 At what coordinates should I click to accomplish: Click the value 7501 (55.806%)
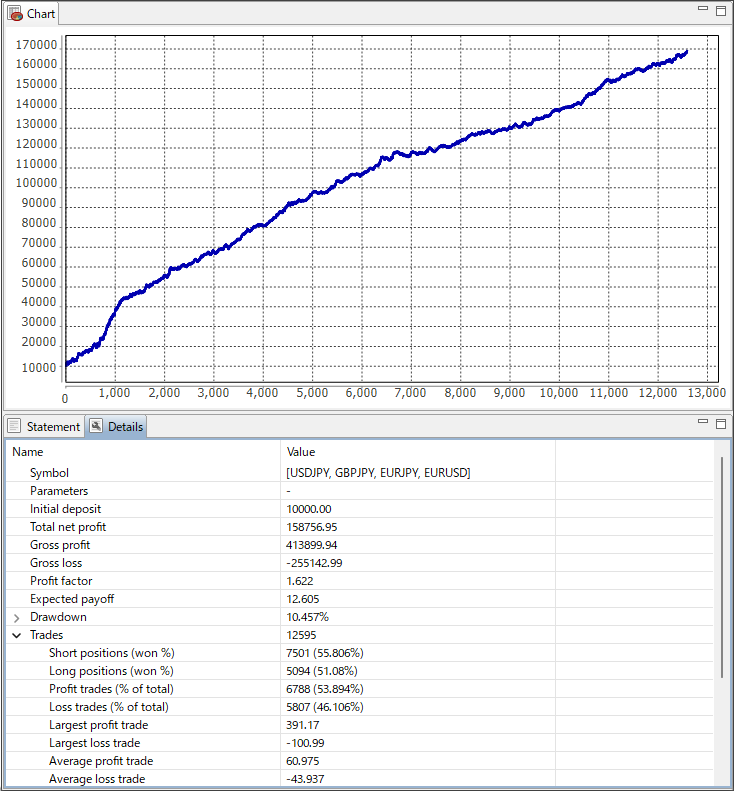(324, 653)
